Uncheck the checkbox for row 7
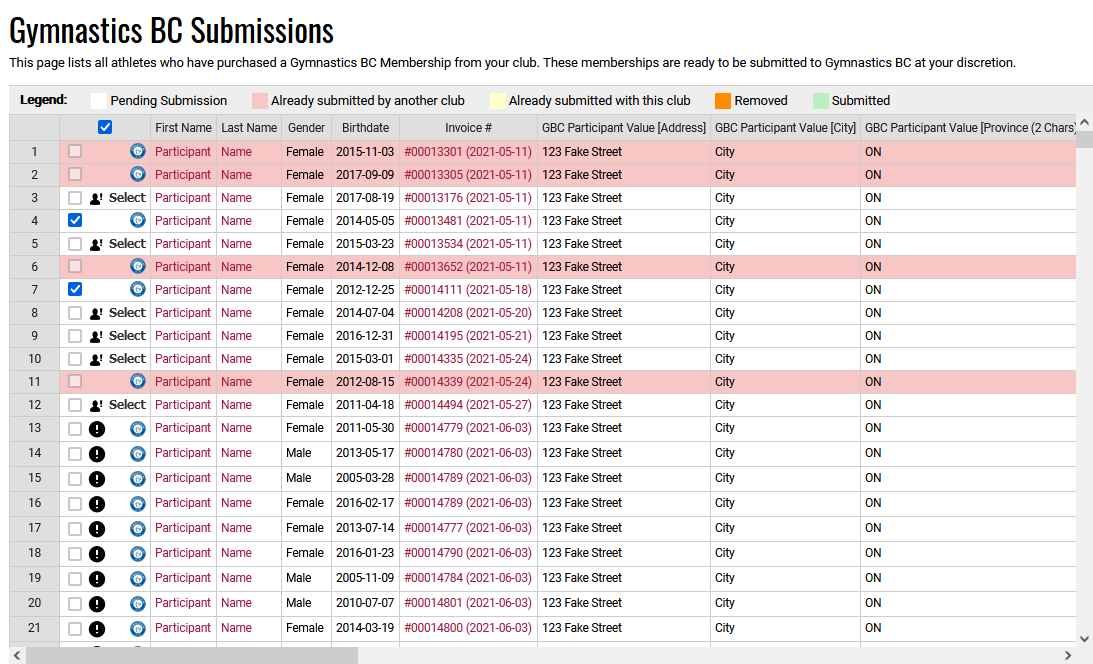 [x=75, y=290]
